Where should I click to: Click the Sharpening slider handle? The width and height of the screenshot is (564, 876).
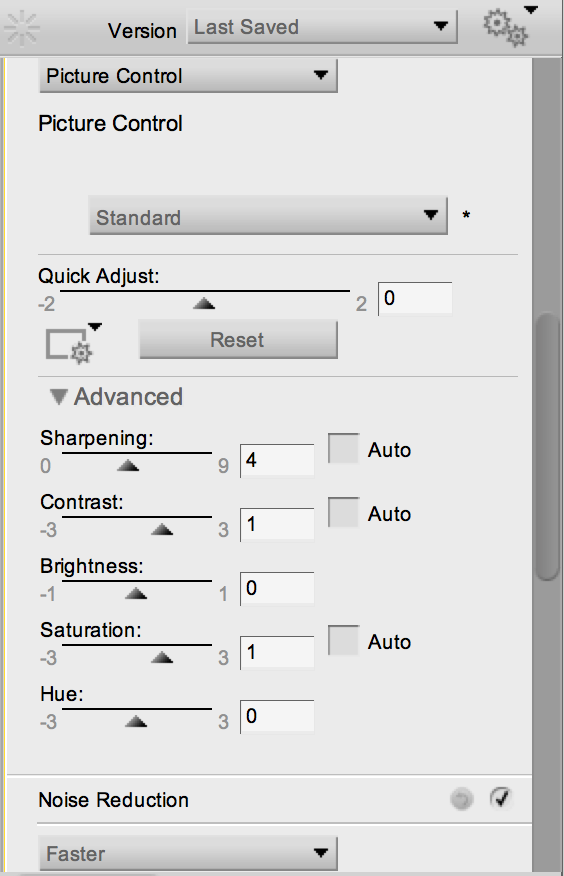point(128,465)
